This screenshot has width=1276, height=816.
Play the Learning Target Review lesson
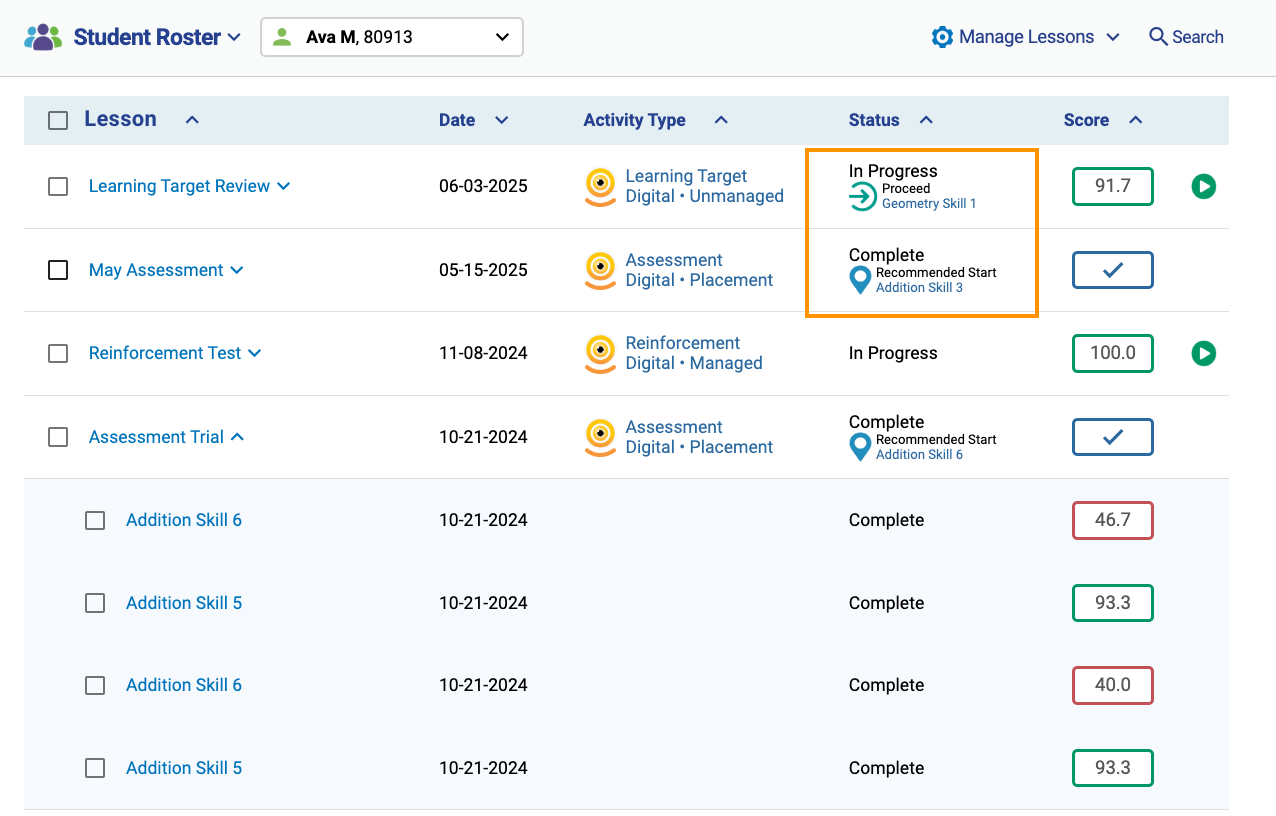coord(1204,186)
